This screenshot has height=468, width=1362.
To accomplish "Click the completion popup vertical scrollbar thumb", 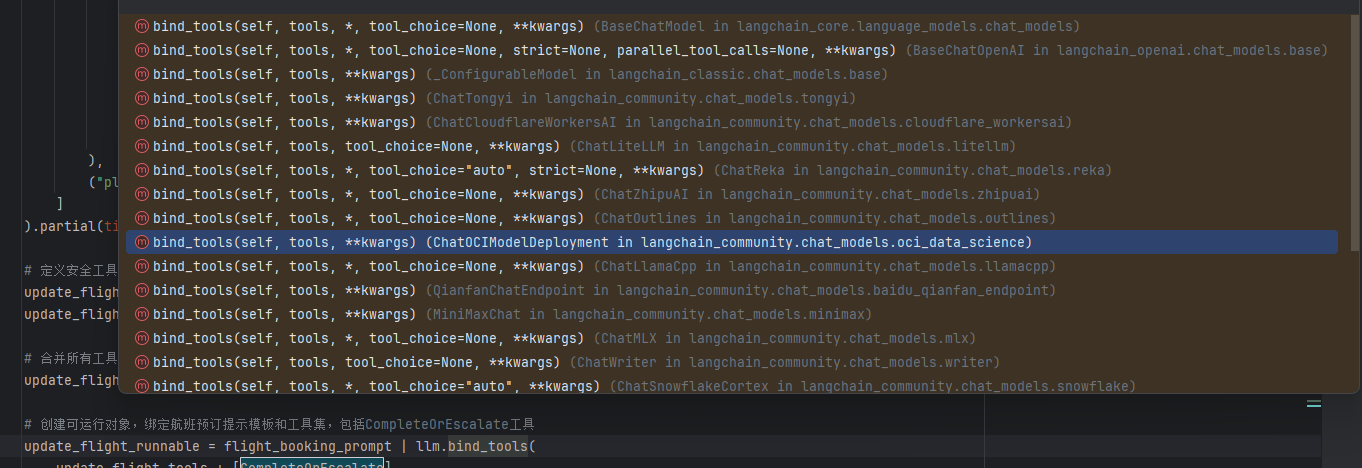I will click(1355, 132).
